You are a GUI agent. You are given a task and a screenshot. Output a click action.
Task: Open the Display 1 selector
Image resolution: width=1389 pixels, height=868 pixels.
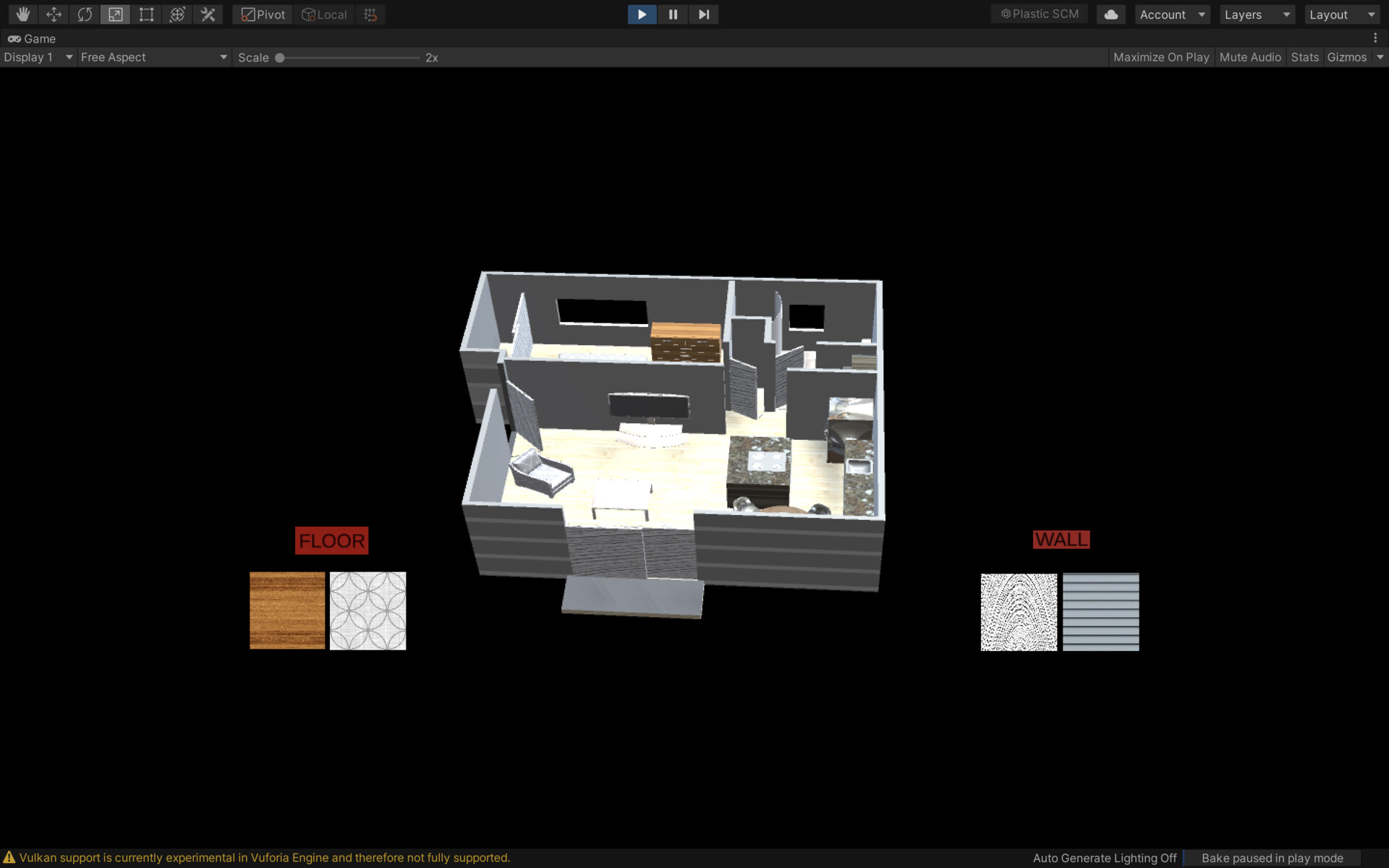pyautogui.click(x=38, y=57)
